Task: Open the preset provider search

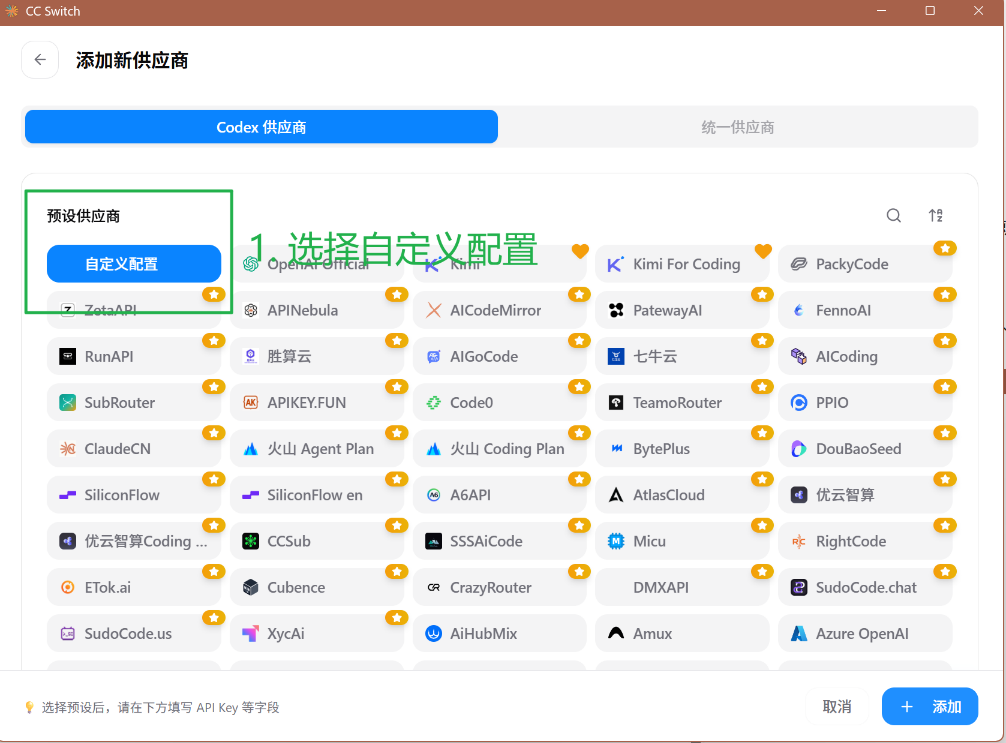Action: tap(894, 216)
